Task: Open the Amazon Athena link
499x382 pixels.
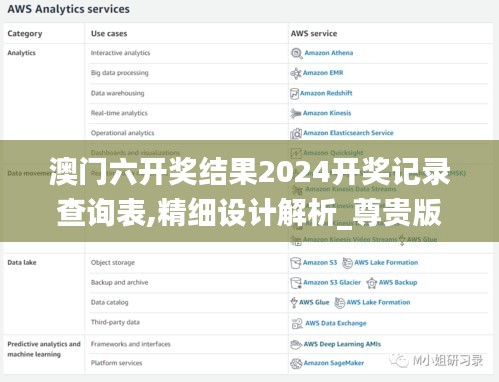Action: pos(329,53)
